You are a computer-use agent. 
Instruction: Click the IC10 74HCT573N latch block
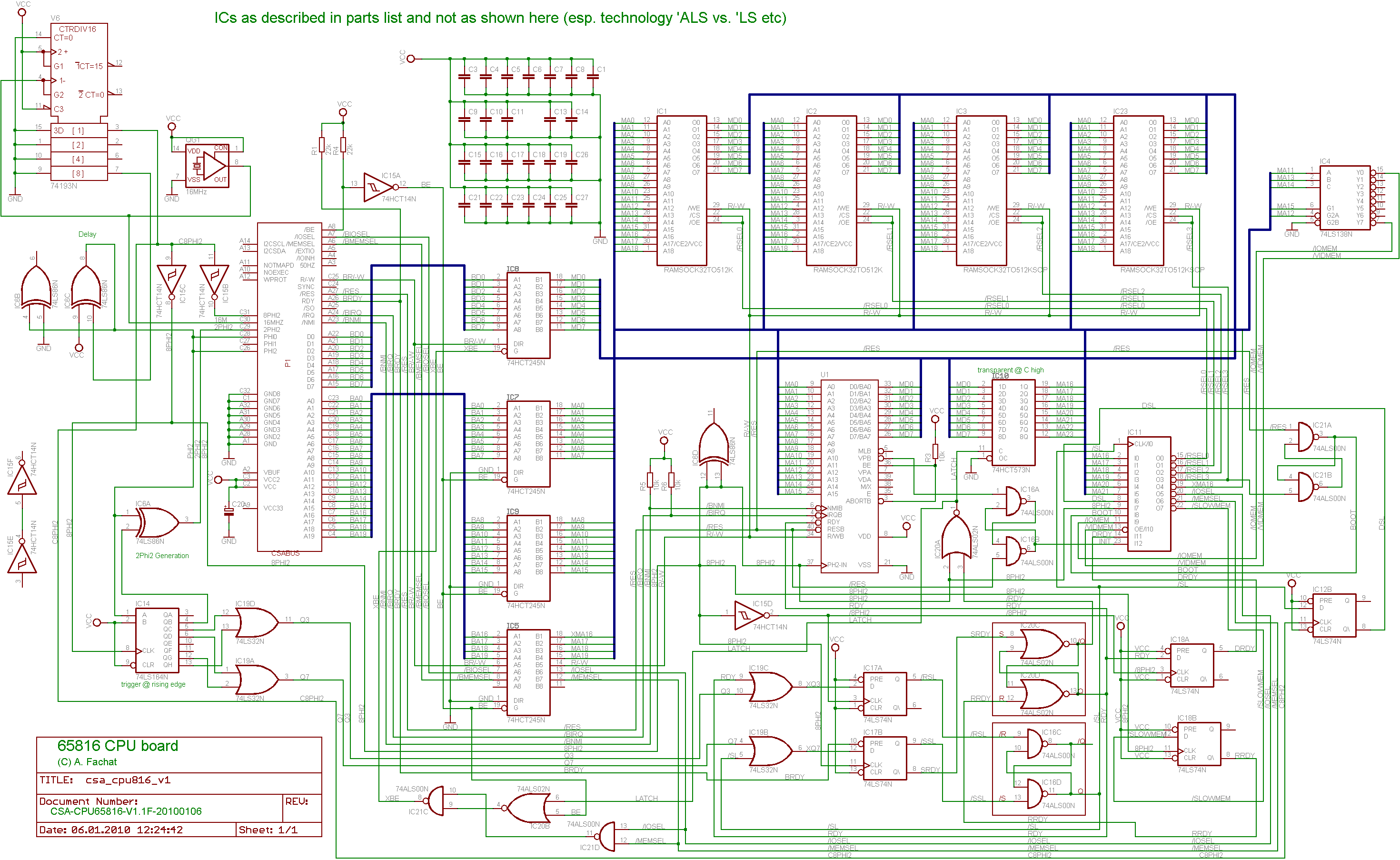[1013, 422]
